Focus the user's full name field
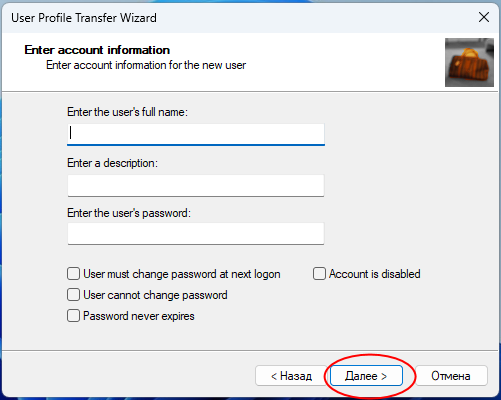The height and width of the screenshot is (400, 501). pyautogui.click(x=196, y=134)
